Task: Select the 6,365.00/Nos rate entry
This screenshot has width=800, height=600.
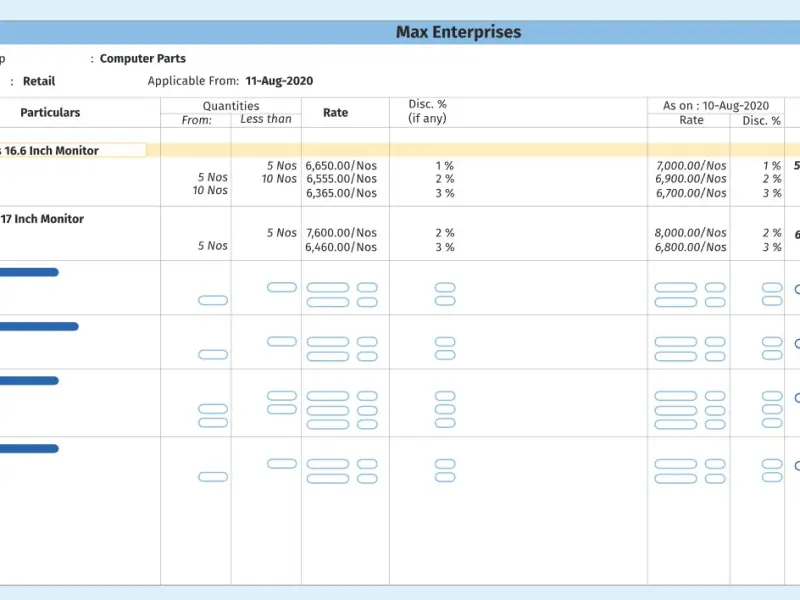Action: [x=341, y=193]
